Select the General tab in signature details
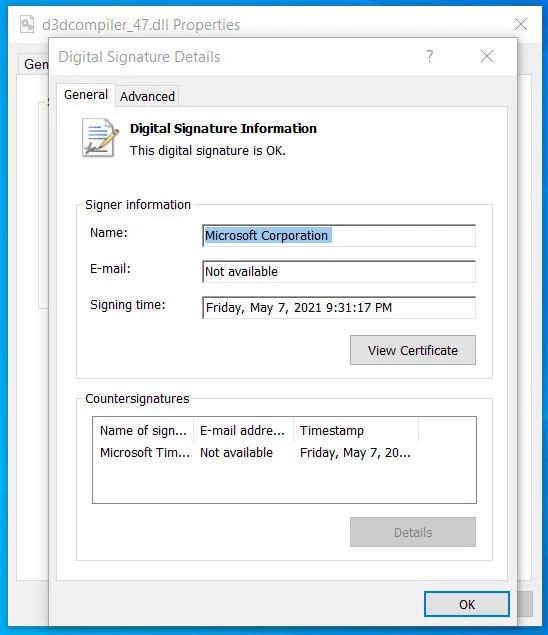Viewport: 548px width, 635px height. (x=86, y=95)
